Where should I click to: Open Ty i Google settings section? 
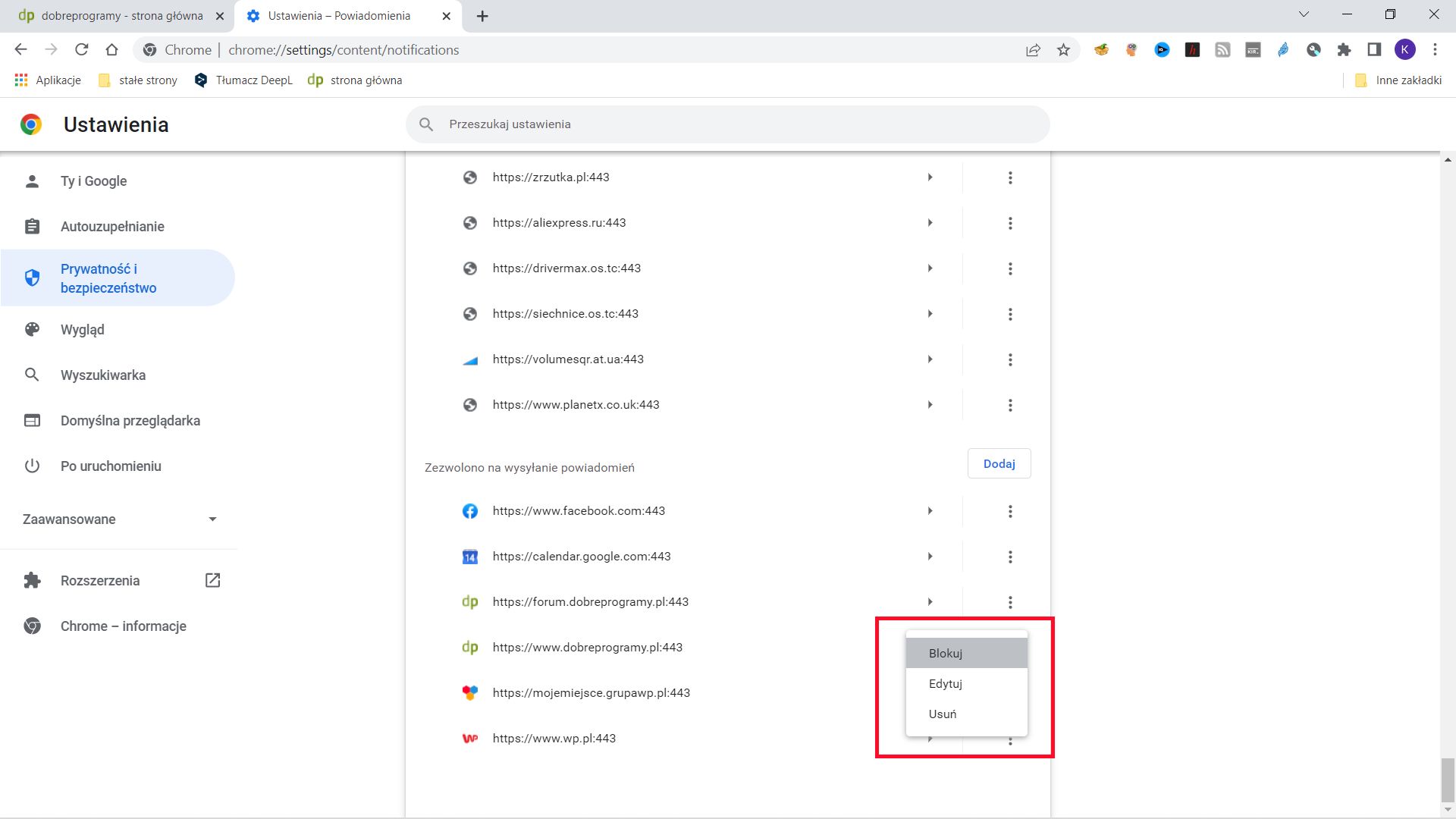(x=93, y=180)
